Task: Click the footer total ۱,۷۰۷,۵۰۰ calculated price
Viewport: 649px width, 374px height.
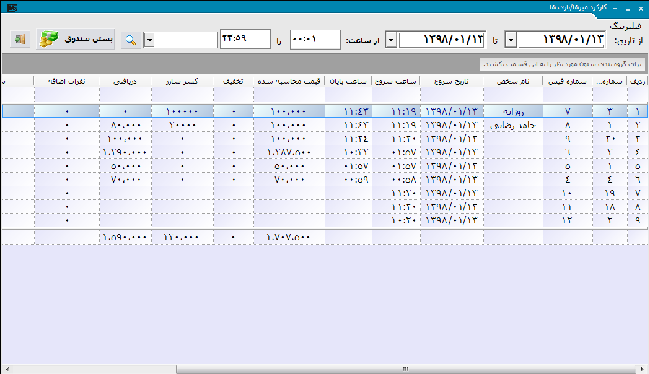Action: [x=289, y=237]
